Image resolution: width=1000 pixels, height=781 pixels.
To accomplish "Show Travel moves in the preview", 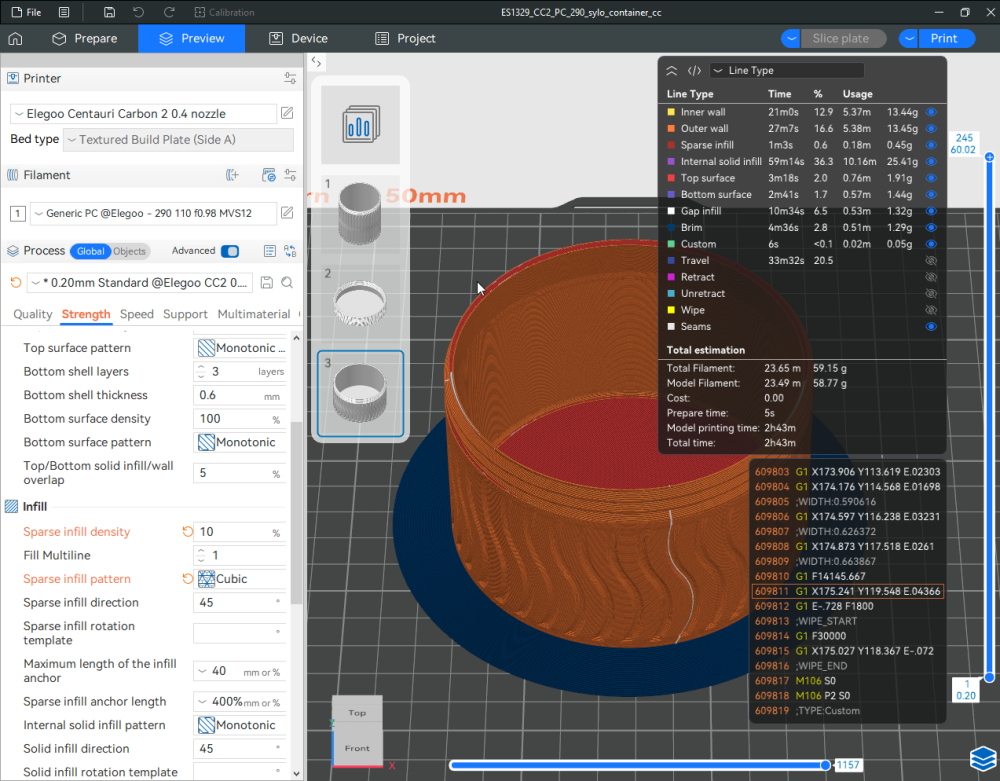I will 931,260.
